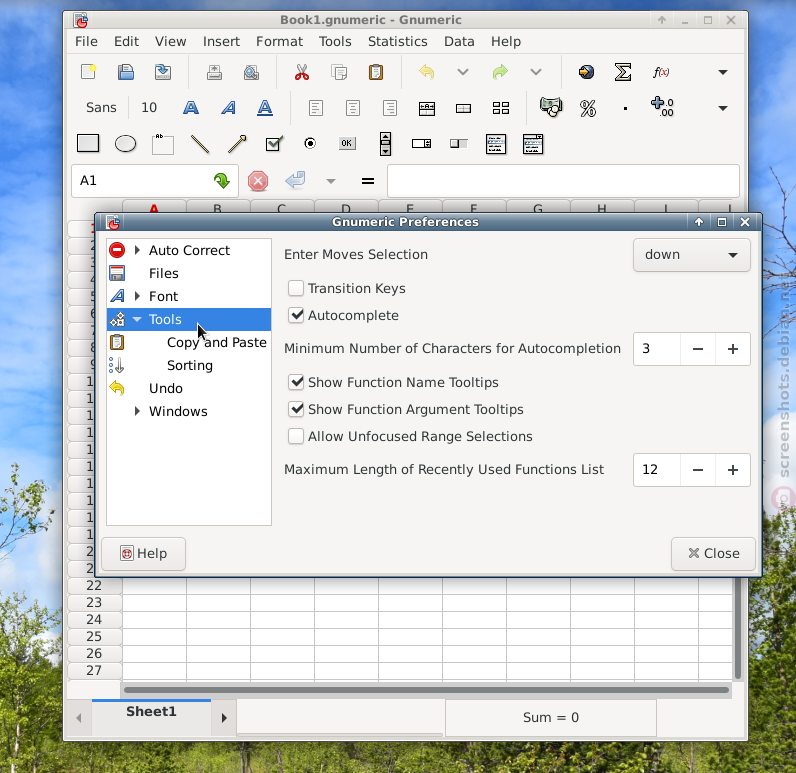Image resolution: width=796 pixels, height=773 pixels.
Task: Insert a radio button form object
Action: point(310,144)
